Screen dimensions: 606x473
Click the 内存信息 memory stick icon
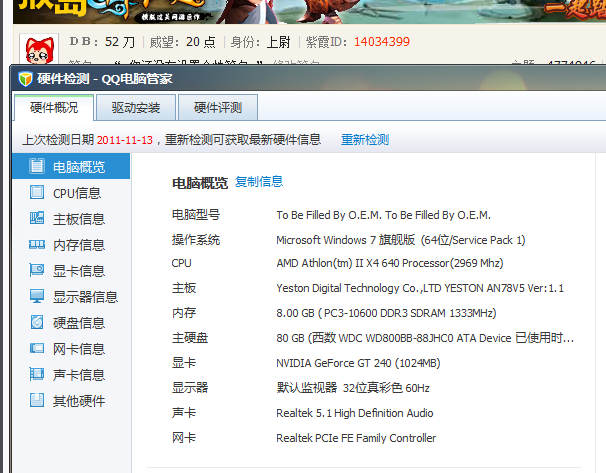click(37, 244)
